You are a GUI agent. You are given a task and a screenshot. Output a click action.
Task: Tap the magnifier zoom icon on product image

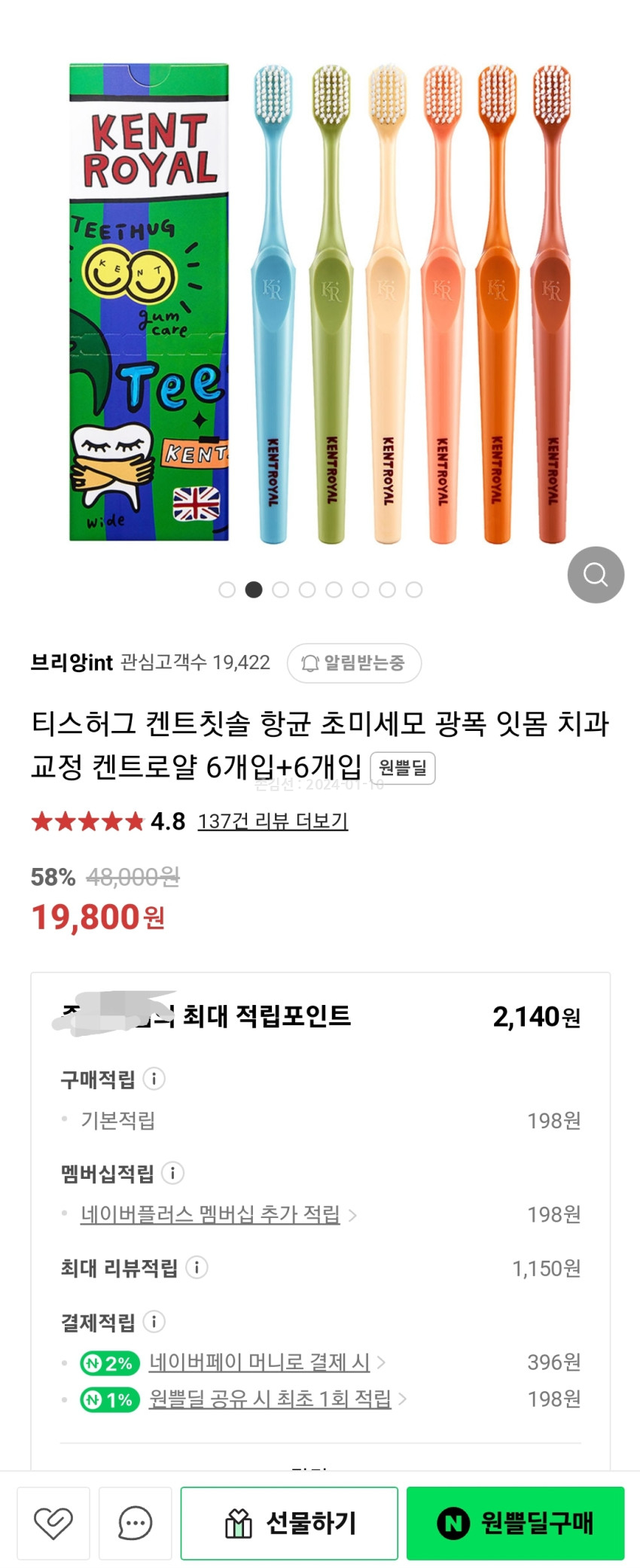click(x=596, y=574)
